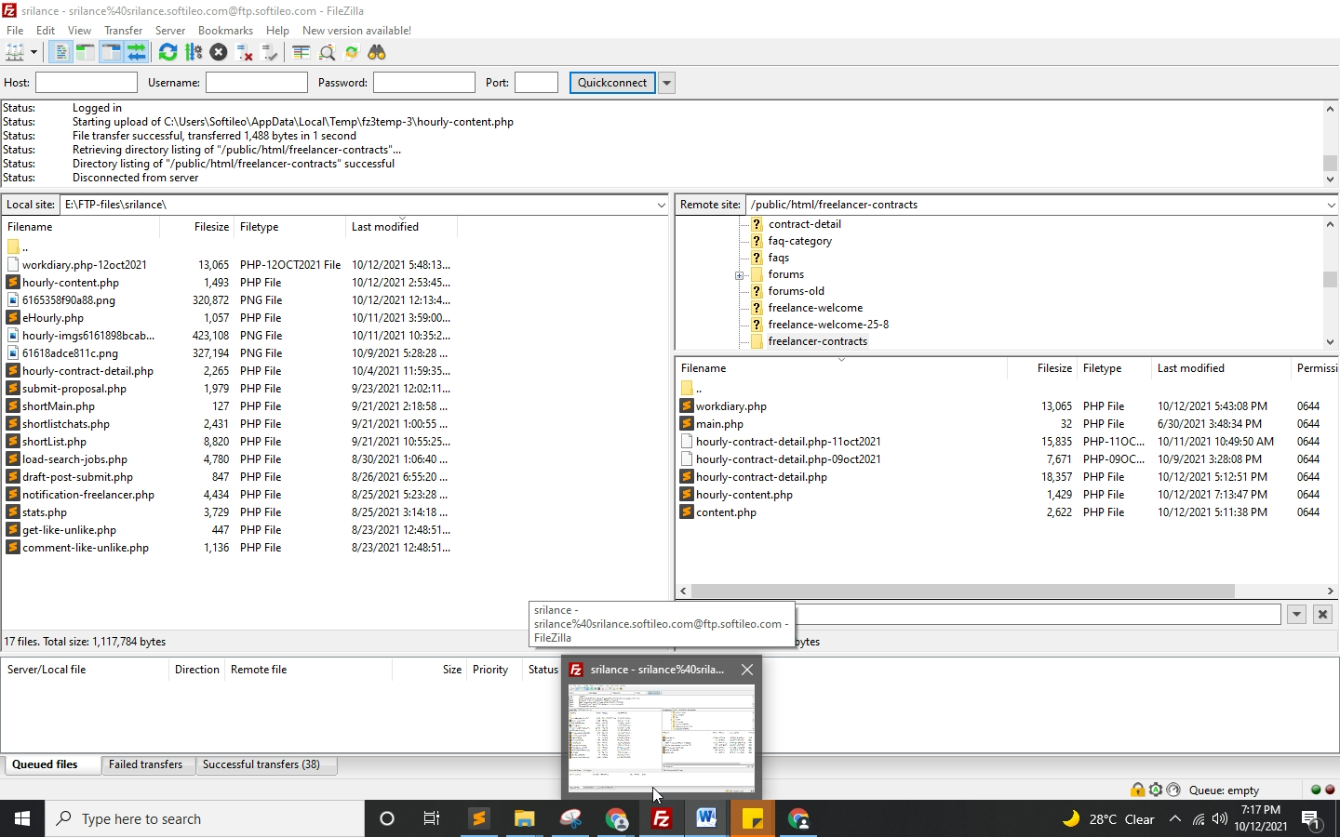Toggle the message log display
This screenshot has height=837, width=1340.
click(x=61, y=52)
